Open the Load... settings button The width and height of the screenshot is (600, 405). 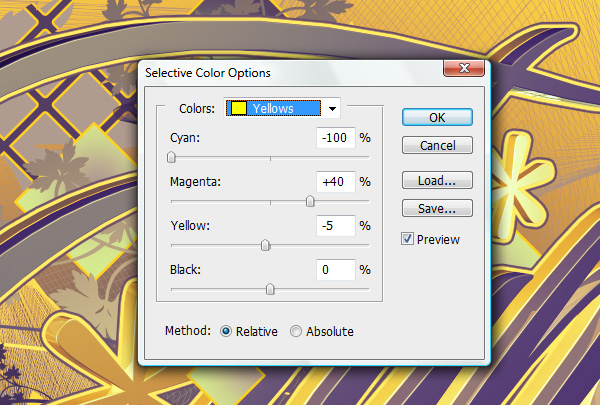(x=436, y=181)
